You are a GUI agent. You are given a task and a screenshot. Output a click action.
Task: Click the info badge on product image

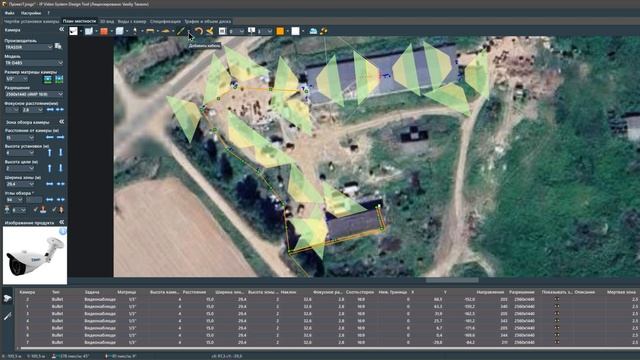tap(62, 231)
